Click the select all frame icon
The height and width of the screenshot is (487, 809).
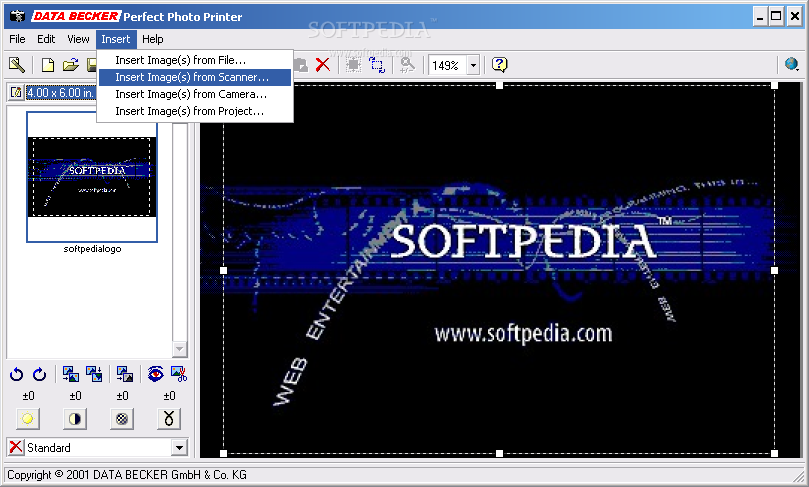click(354, 65)
